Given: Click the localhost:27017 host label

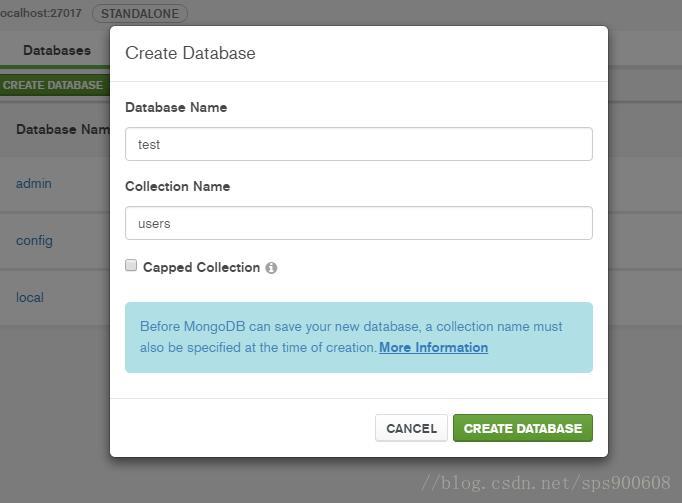Looking at the screenshot, I should pyautogui.click(x=40, y=13).
